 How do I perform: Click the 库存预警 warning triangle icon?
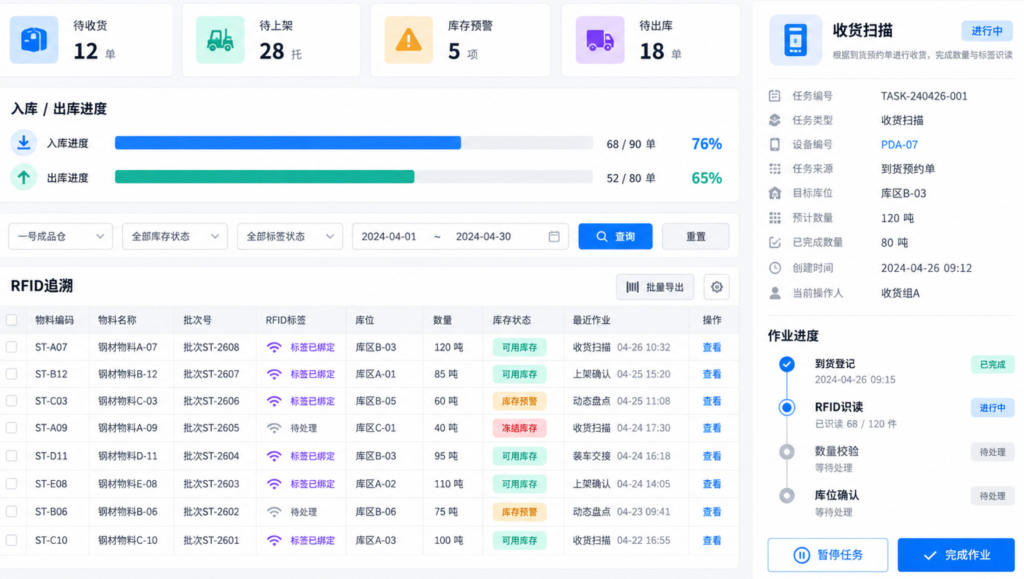tap(409, 40)
